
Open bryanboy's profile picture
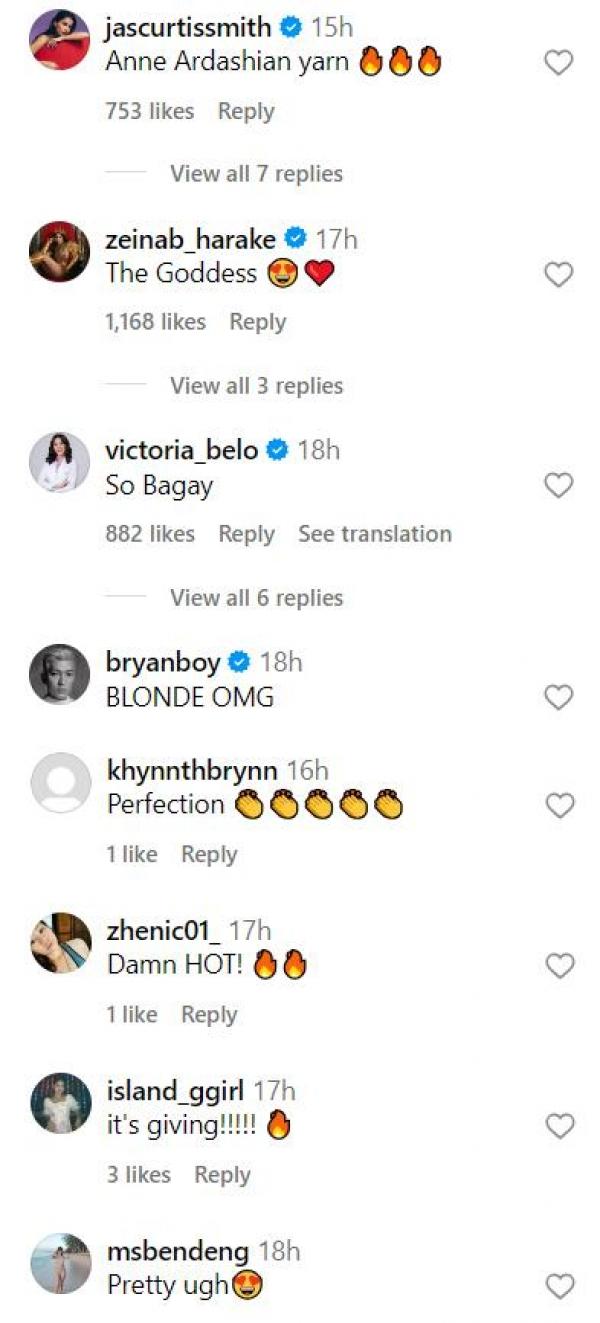click(61, 674)
